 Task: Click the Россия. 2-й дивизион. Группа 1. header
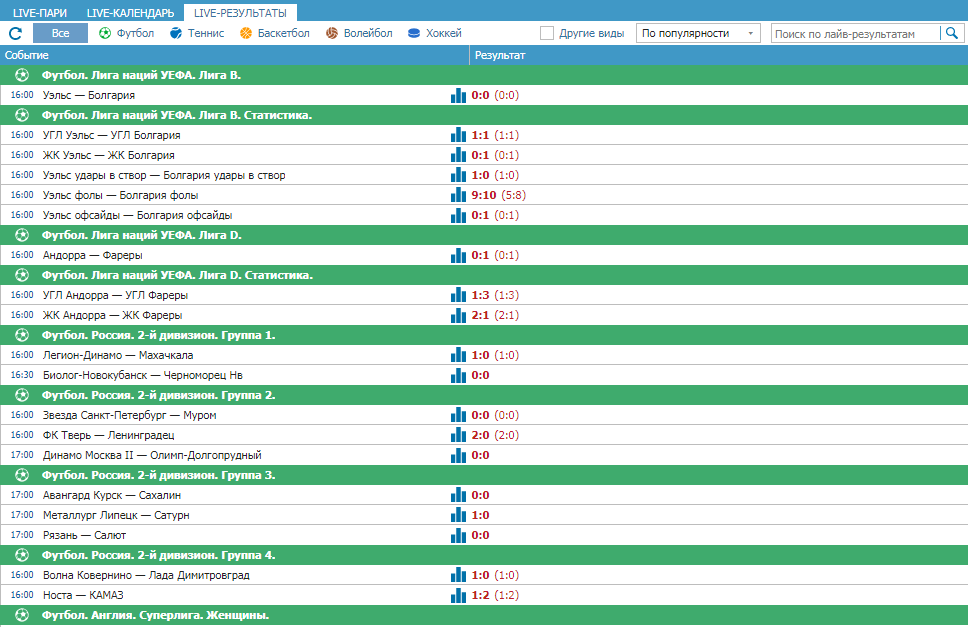pos(484,335)
